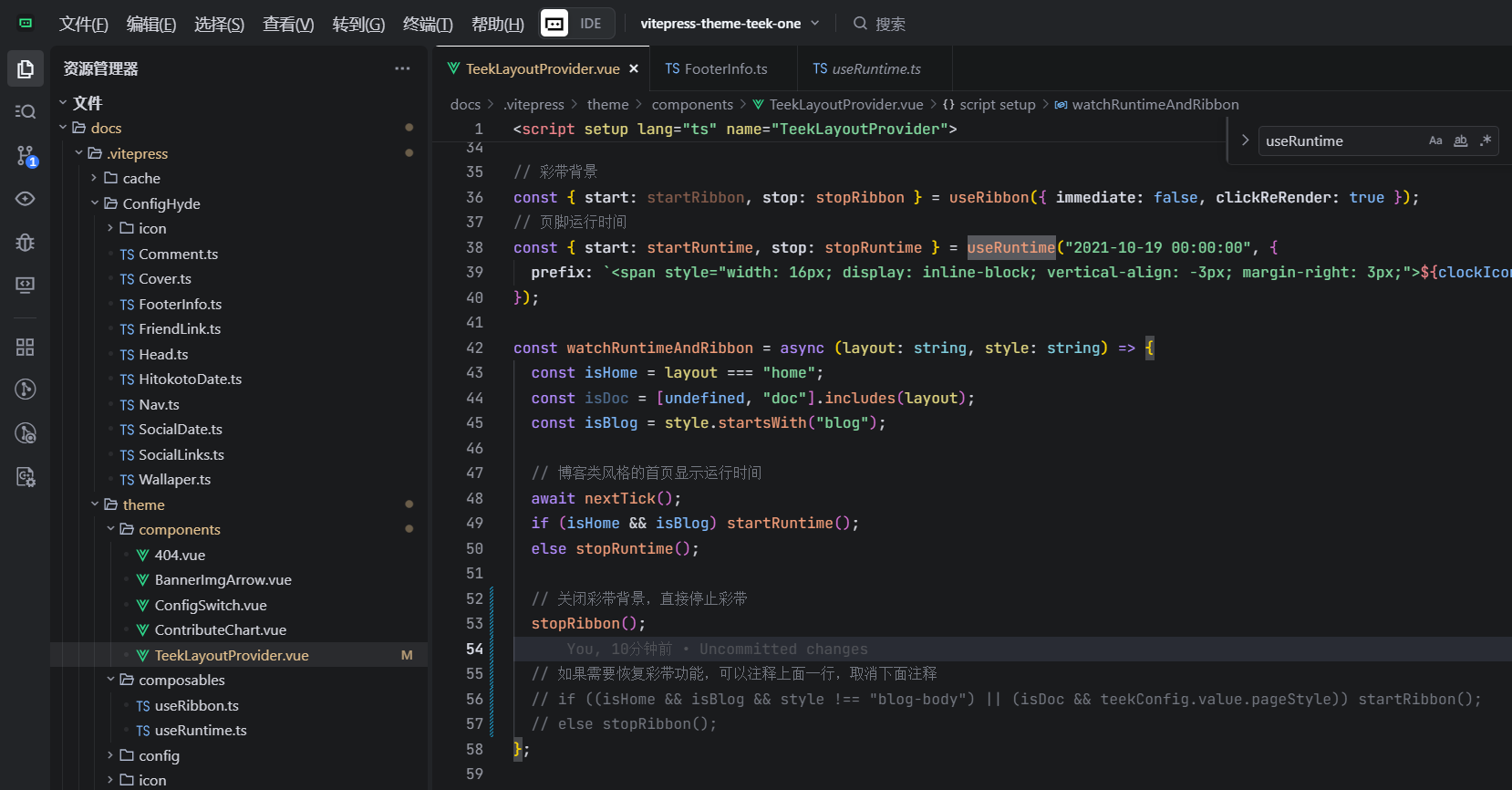Screen dimensions: 1512x790
Task: Open the Explorer files icon in activity bar
Action: coord(26,68)
